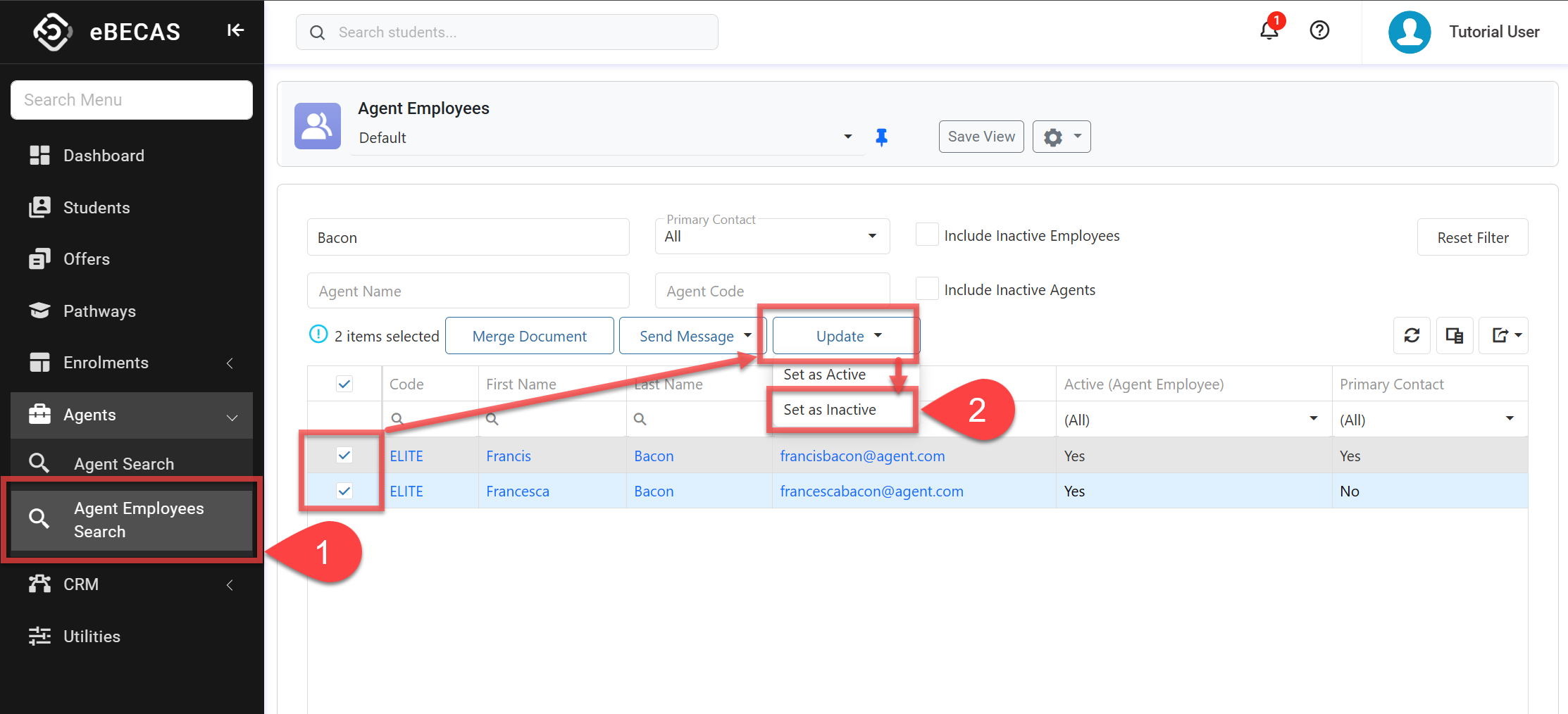The image size is (1568, 714).
Task: Click the Pathways graduation cap icon
Action: [39, 311]
